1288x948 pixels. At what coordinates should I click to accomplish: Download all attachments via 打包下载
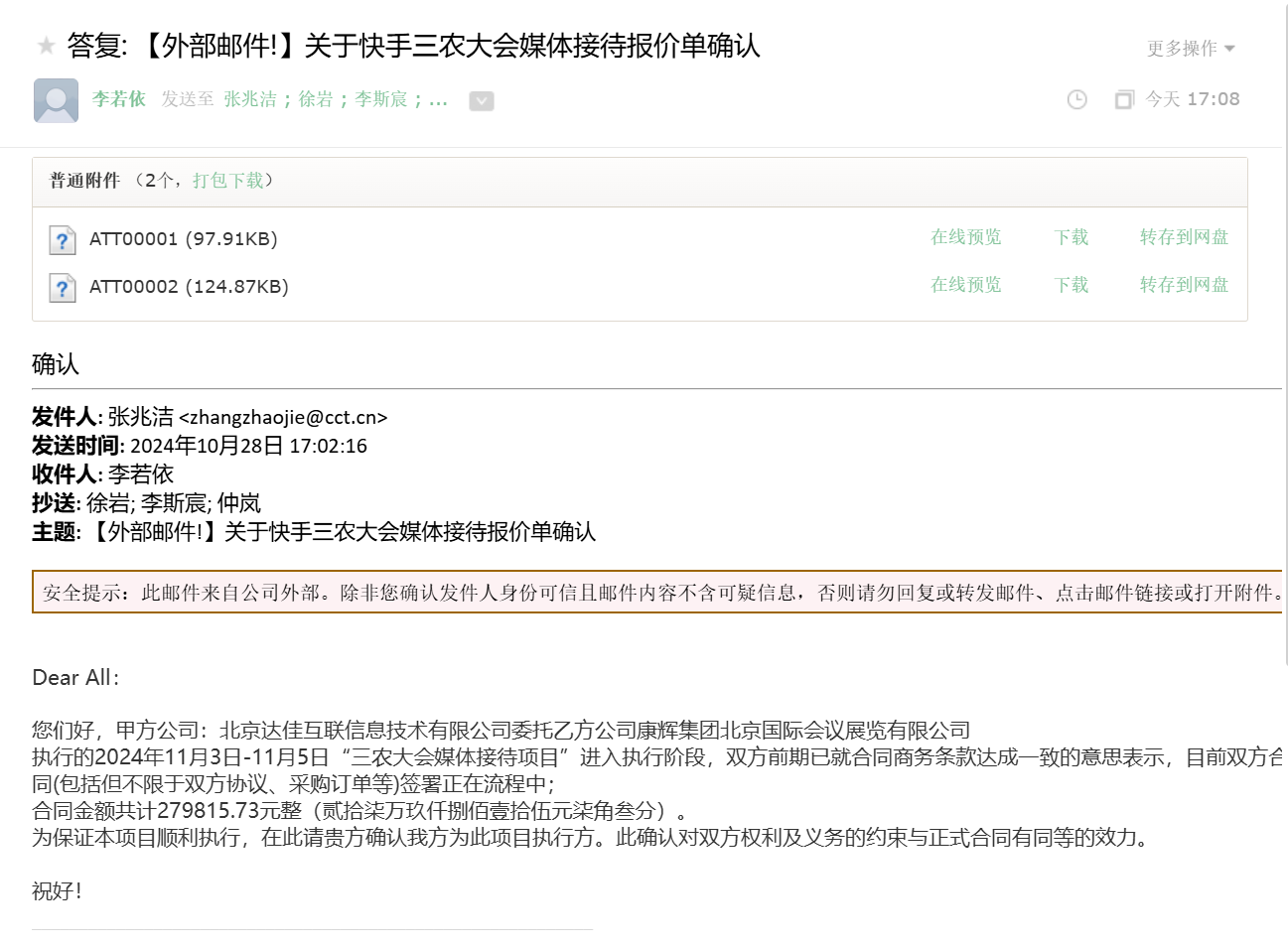point(227,180)
